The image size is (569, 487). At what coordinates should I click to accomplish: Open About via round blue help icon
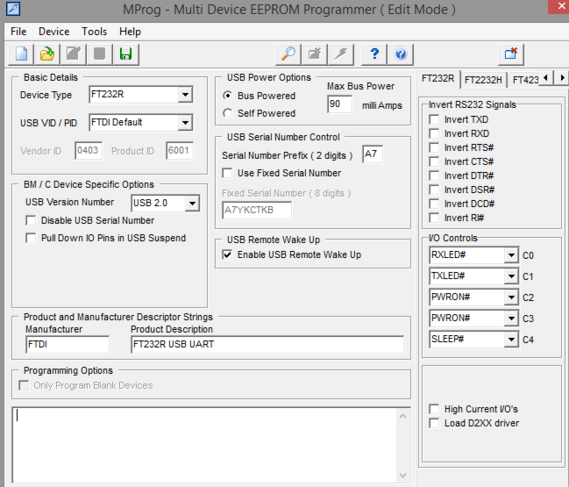[400, 54]
